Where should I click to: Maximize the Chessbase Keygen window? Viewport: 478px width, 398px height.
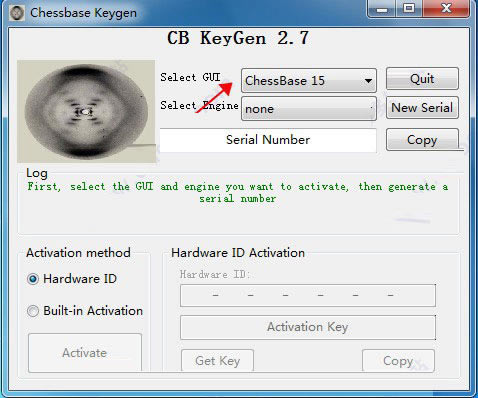click(409, 8)
